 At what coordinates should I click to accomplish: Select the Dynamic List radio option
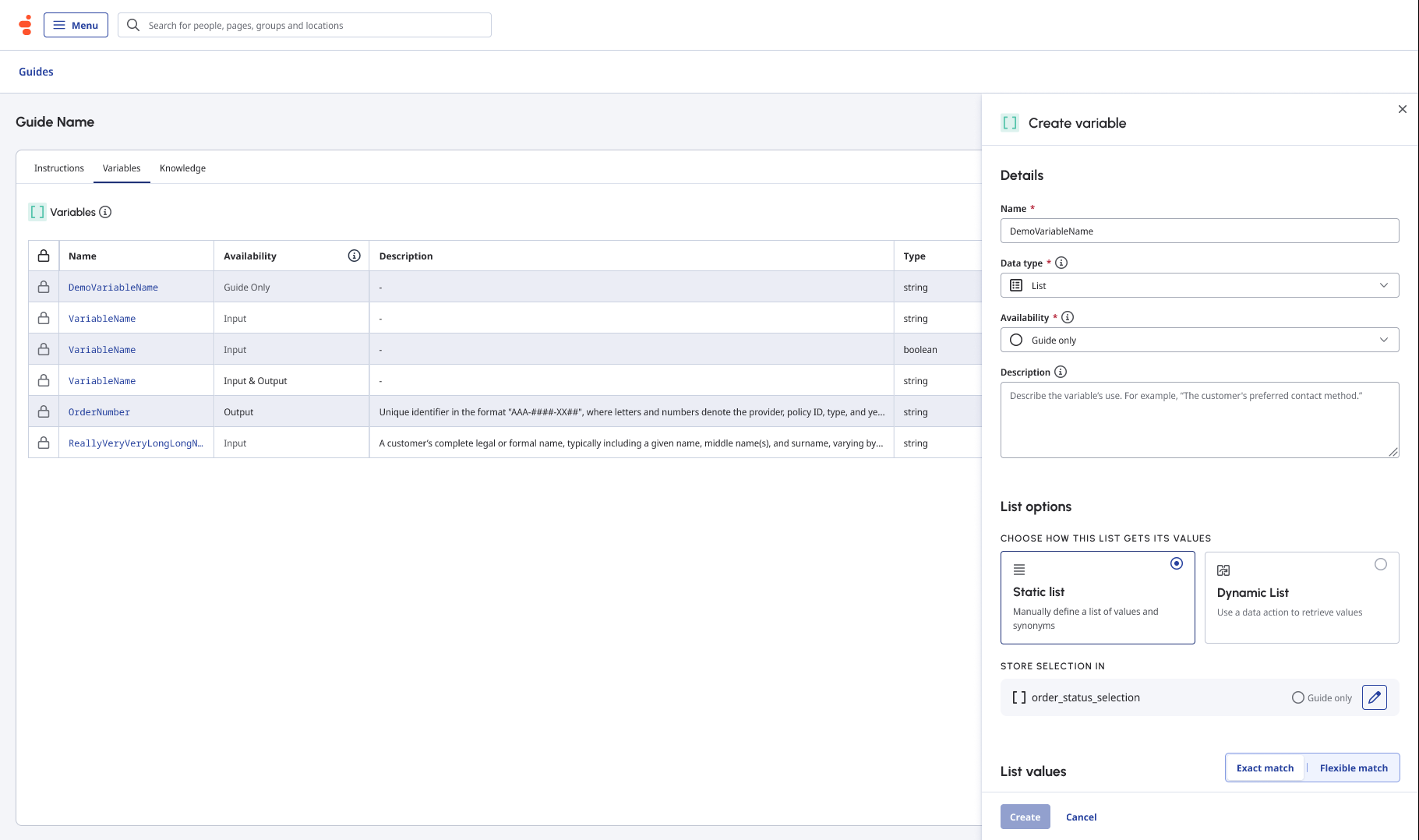coord(1380,564)
